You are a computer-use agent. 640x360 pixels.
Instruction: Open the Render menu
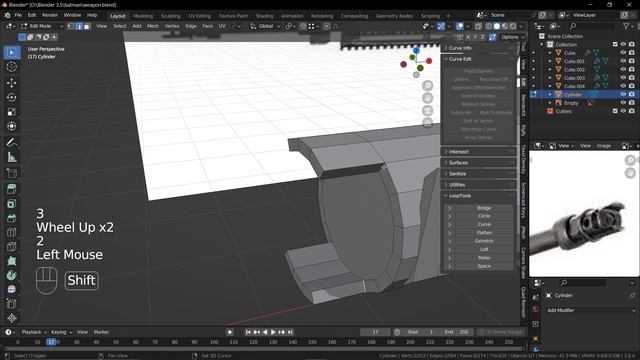[50, 15]
